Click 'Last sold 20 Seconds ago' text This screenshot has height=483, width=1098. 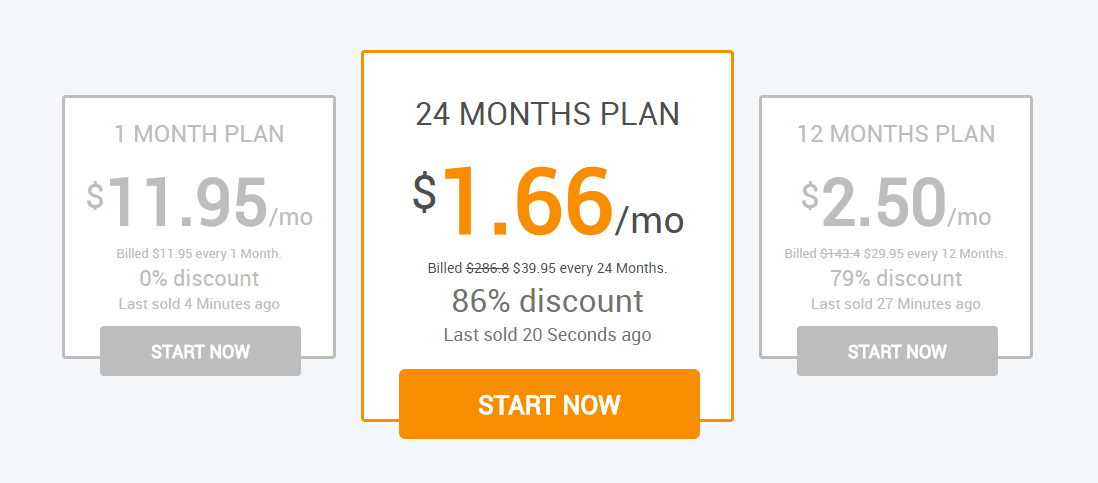(548, 335)
